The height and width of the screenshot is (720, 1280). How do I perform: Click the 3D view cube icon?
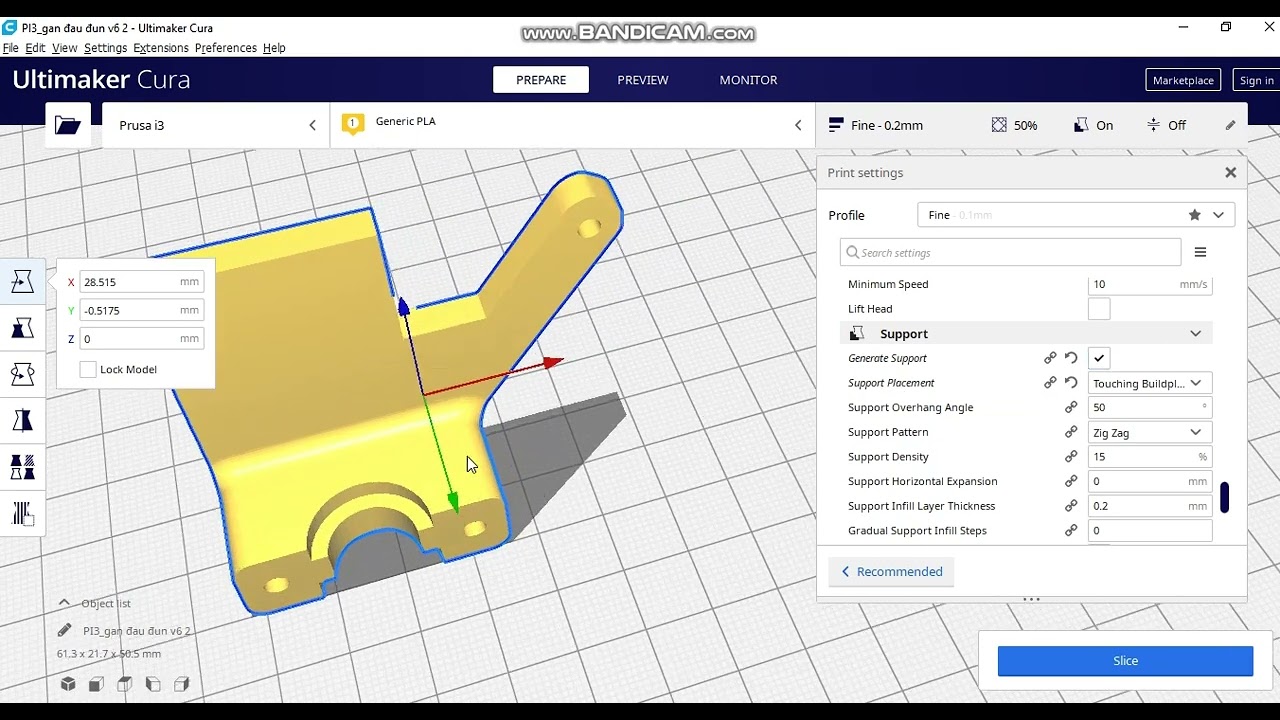point(68,684)
